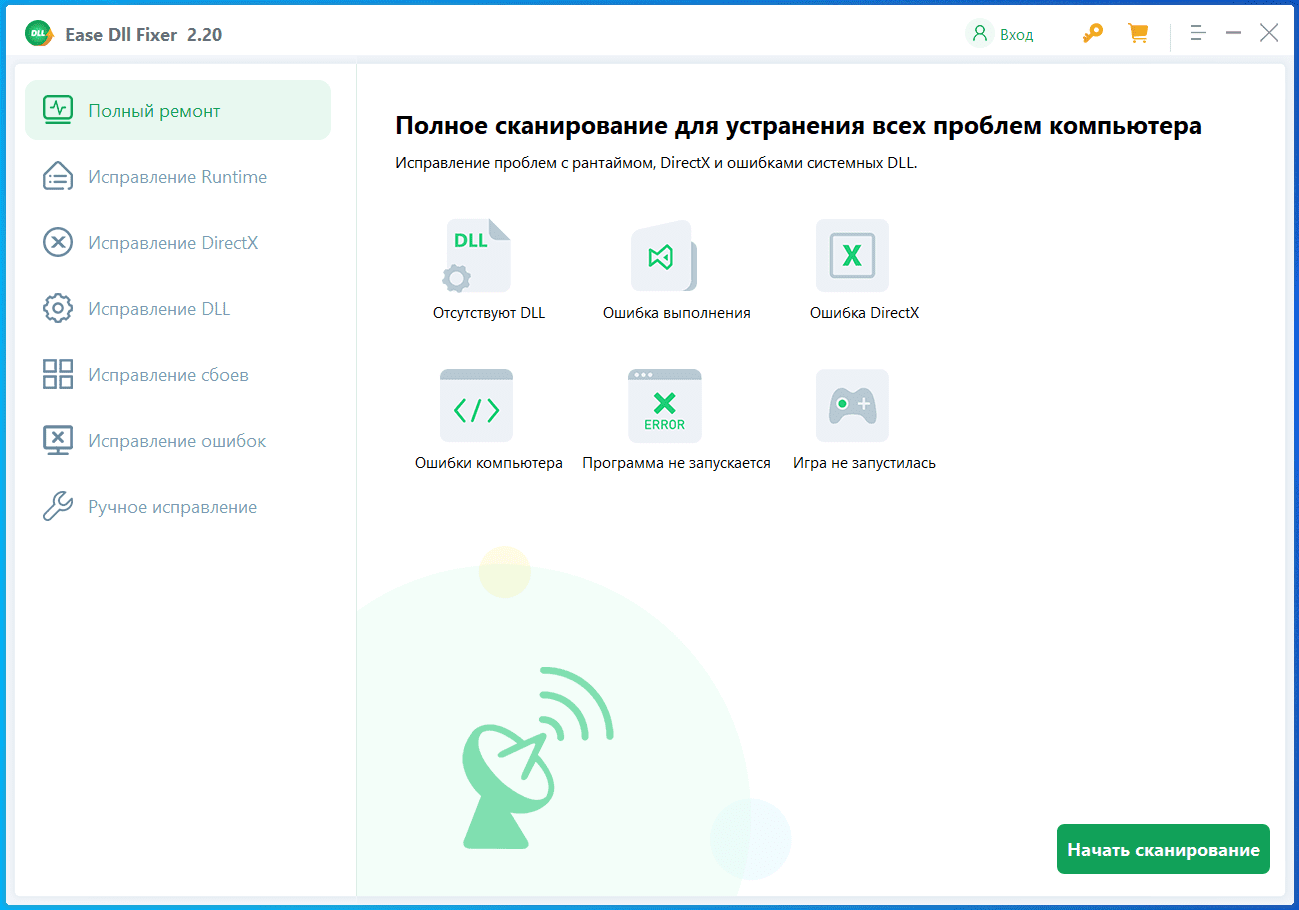Click the title text Ease Dll Fixer 2.20
1299x910 pixels.
coord(144,35)
